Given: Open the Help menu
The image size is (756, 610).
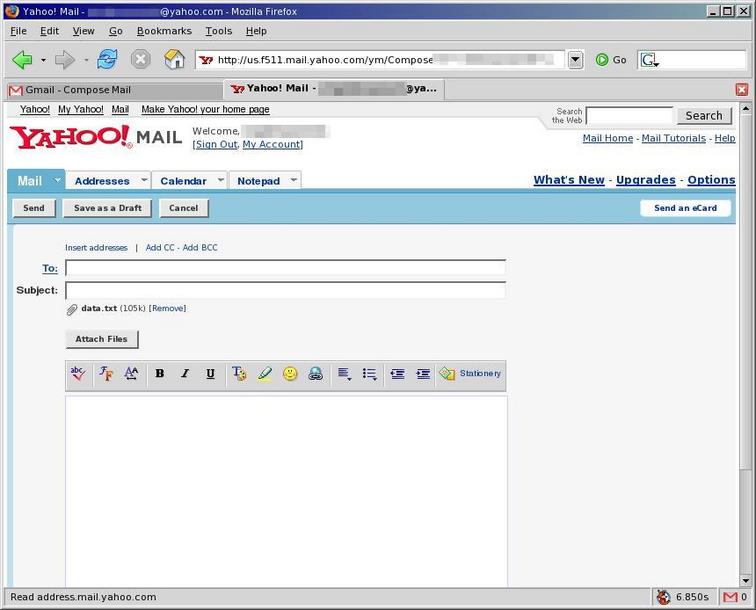Looking at the screenshot, I should pos(256,31).
